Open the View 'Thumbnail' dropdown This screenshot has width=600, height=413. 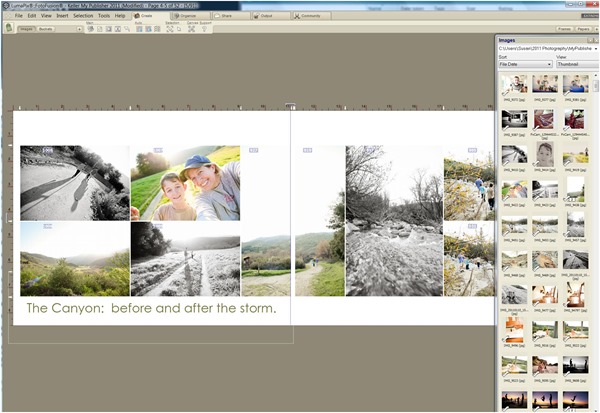pos(578,64)
